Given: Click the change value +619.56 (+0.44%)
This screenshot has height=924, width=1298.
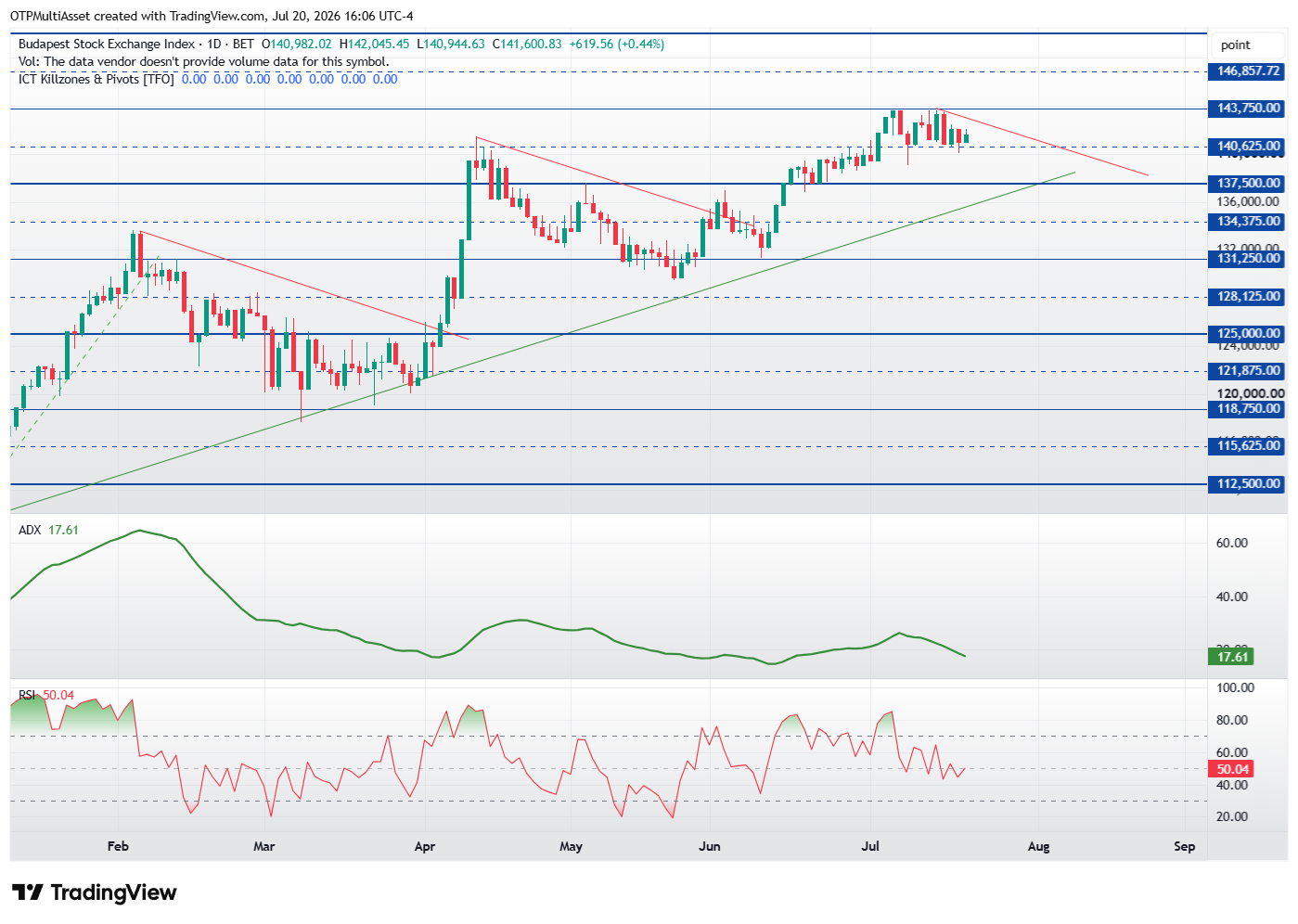Looking at the screenshot, I should (x=616, y=44).
